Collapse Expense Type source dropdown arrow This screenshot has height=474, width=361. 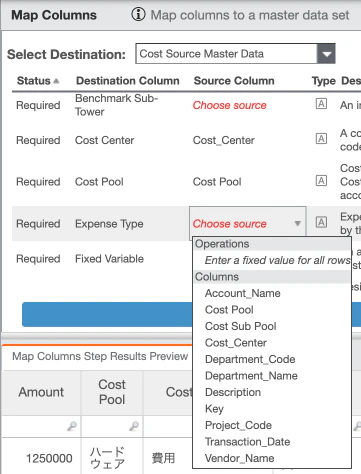click(x=297, y=223)
